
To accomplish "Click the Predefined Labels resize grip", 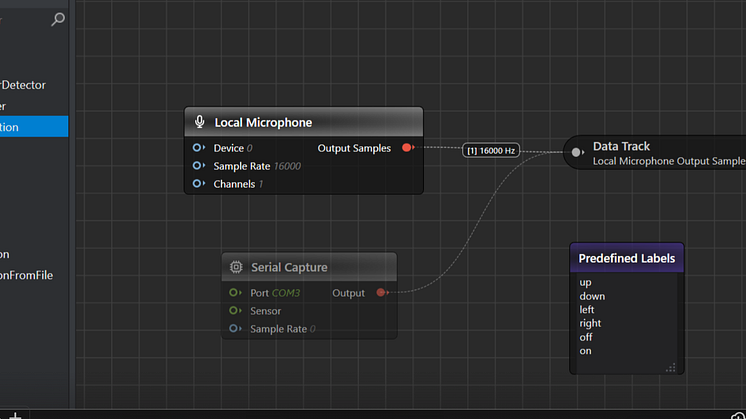I will (671, 368).
